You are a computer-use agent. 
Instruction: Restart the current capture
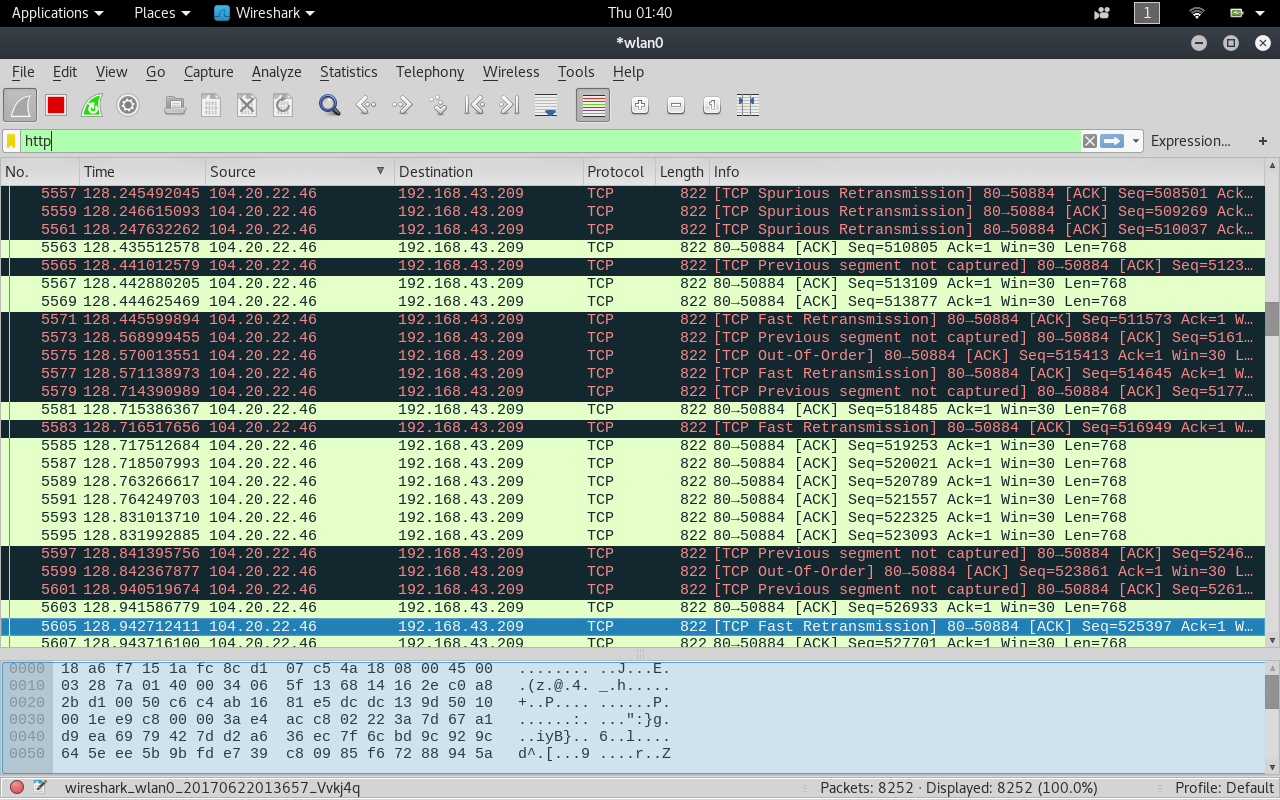tap(92, 105)
